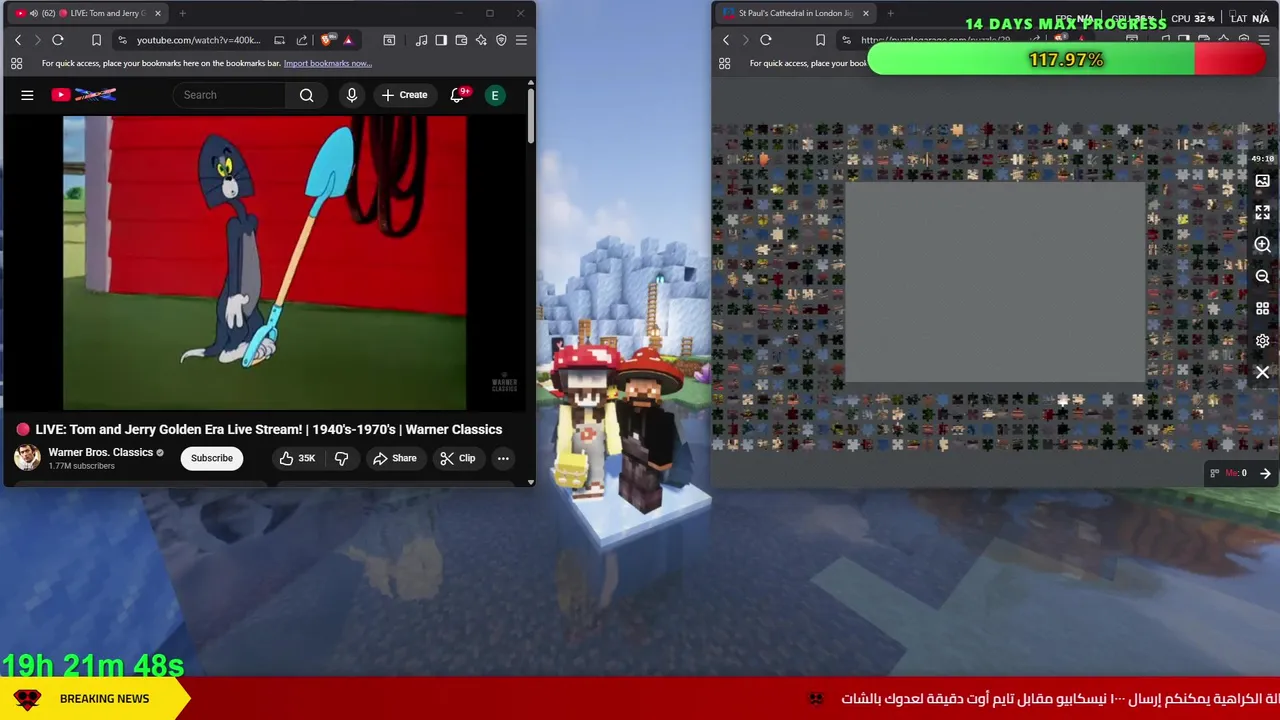The width and height of the screenshot is (1280, 720).
Task: Open site settings icon beside the YouTube URL
Action: [122, 40]
